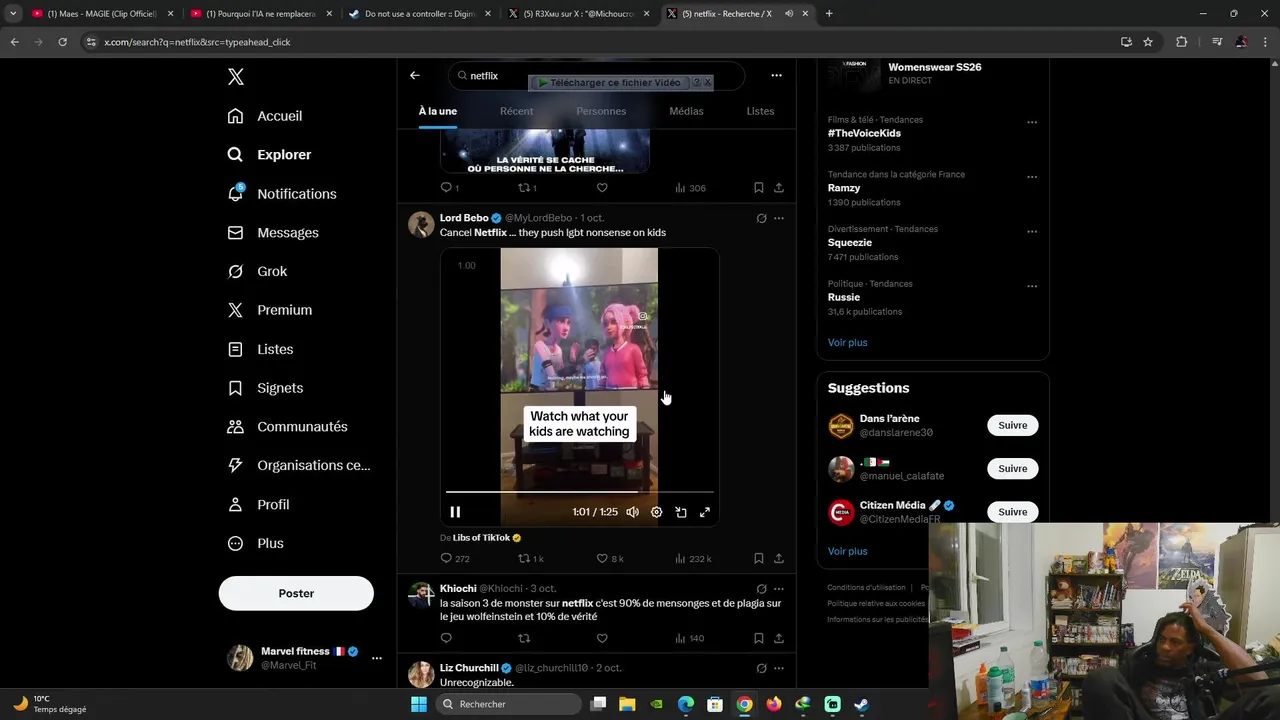Reload the page in Chrome toolbar

[62, 42]
